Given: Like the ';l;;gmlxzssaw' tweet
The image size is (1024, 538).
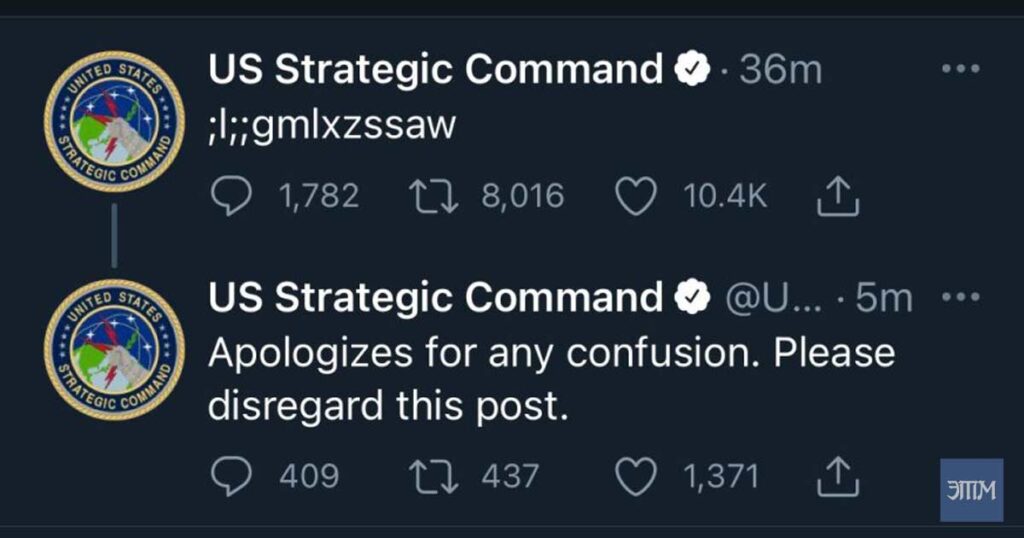Looking at the screenshot, I should [x=636, y=196].
